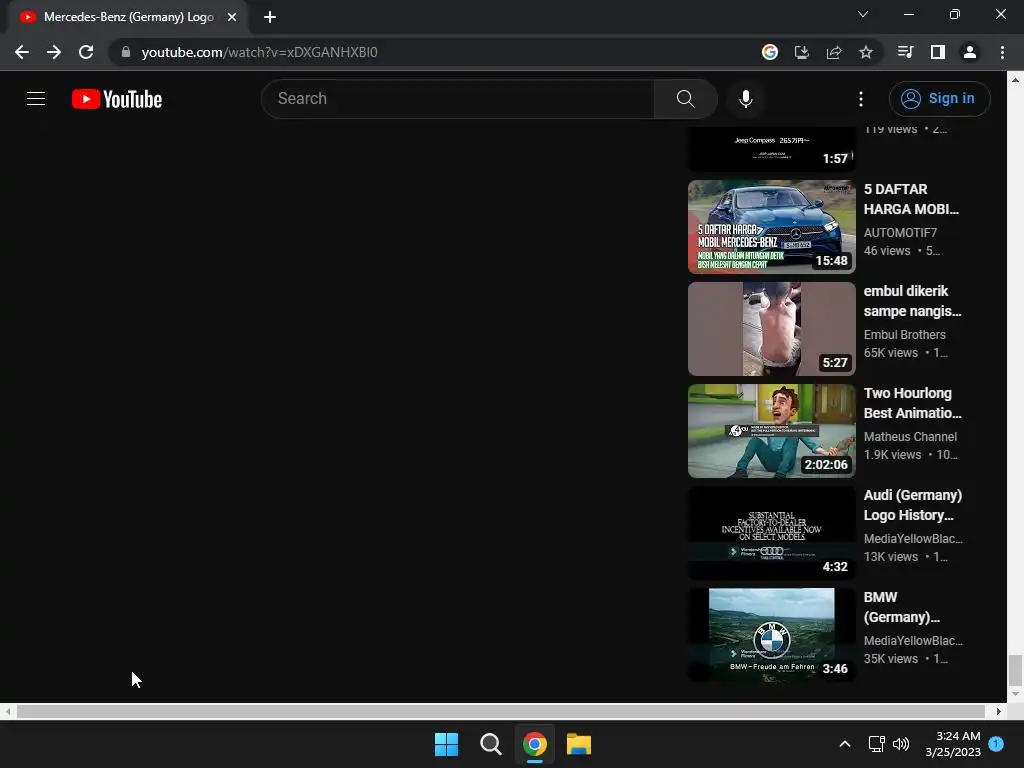The height and width of the screenshot is (768, 1024).
Task: Open Chrome three-dot menu
Action: [x=1002, y=52]
